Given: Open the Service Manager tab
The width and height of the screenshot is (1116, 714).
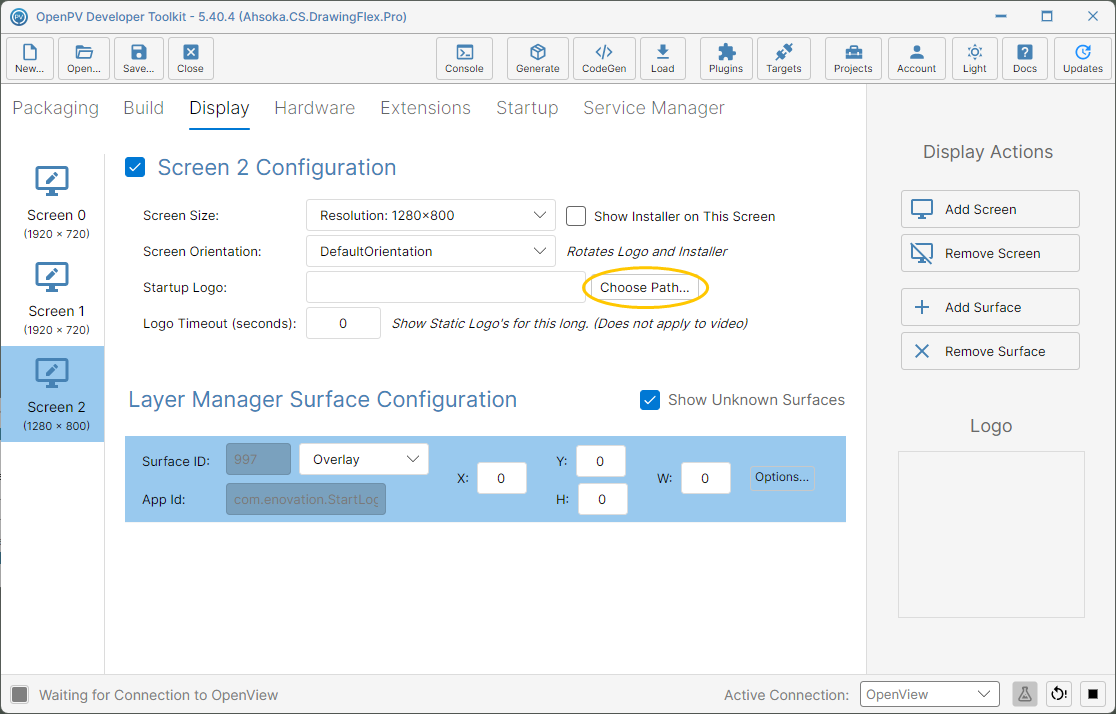Looking at the screenshot, I should [654, 108].
